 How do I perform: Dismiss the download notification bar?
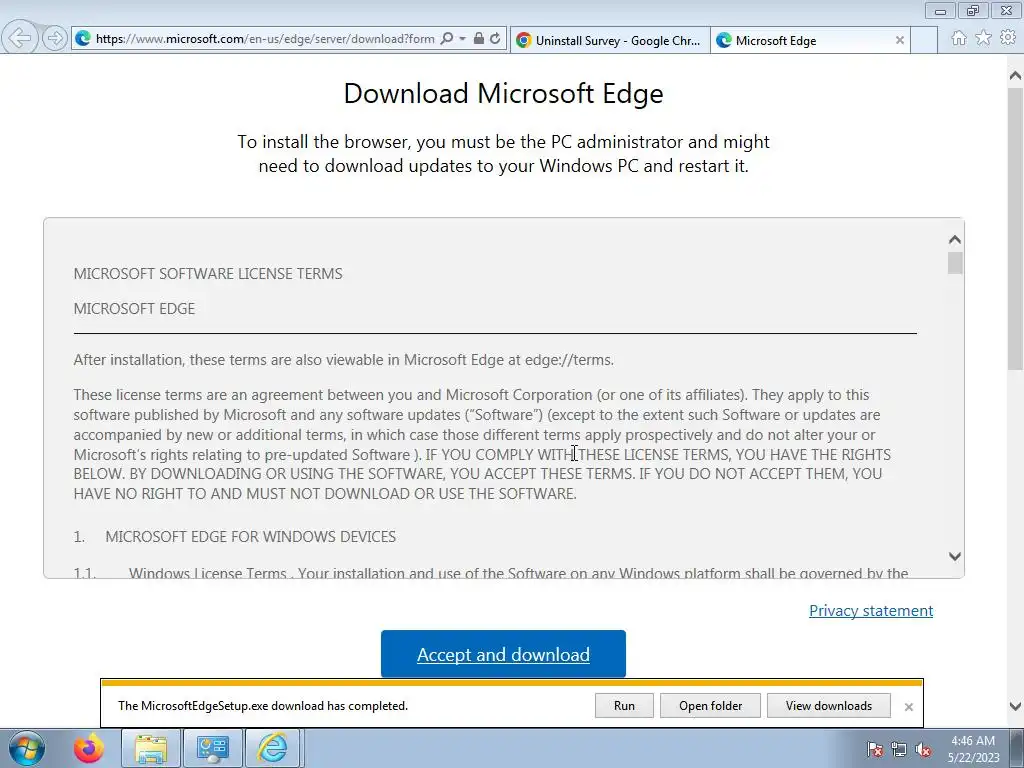(908, 707)
